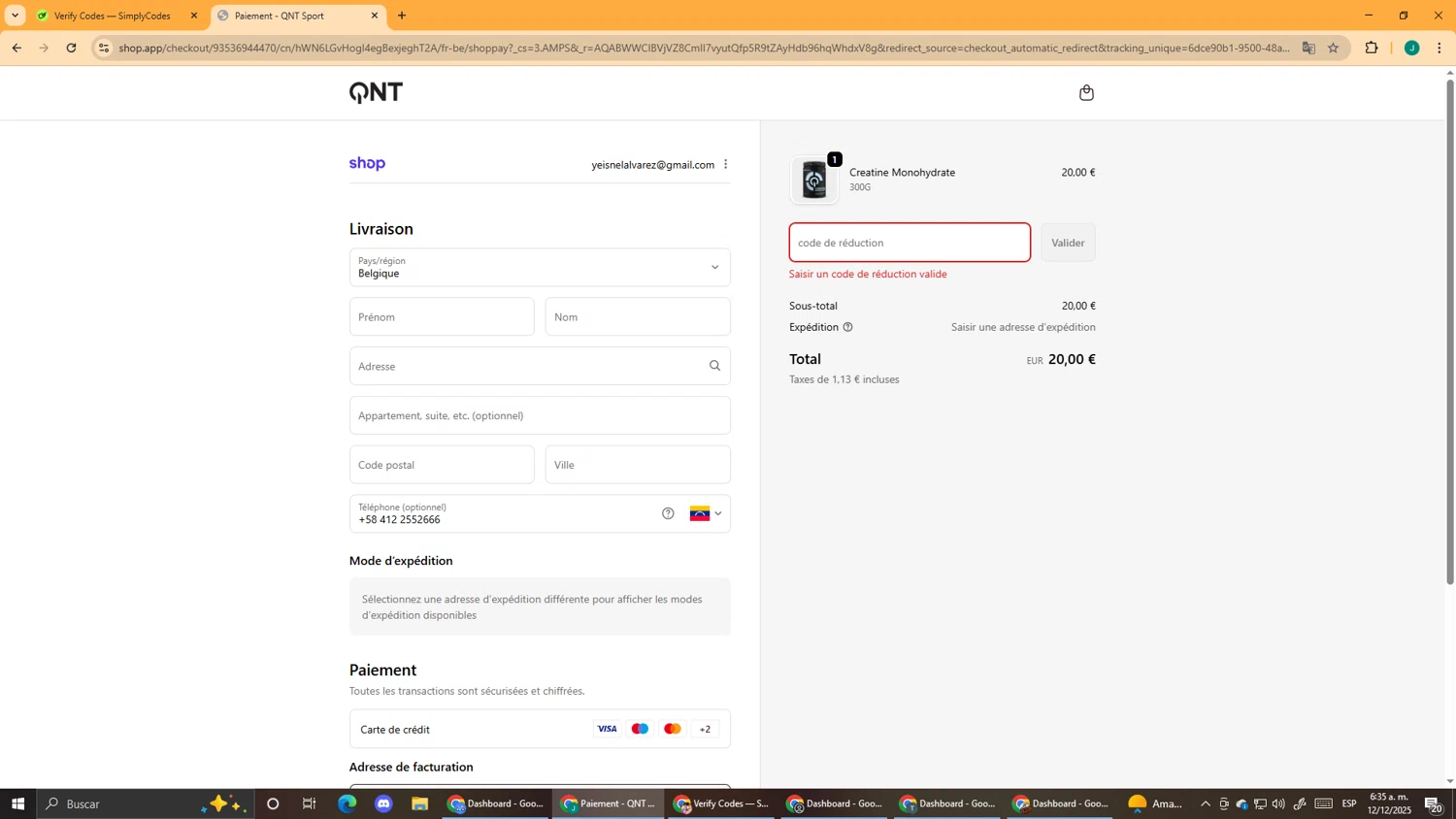
Task: Open the Chrome extensions puzzle icon
Action: pos(1372,48)
